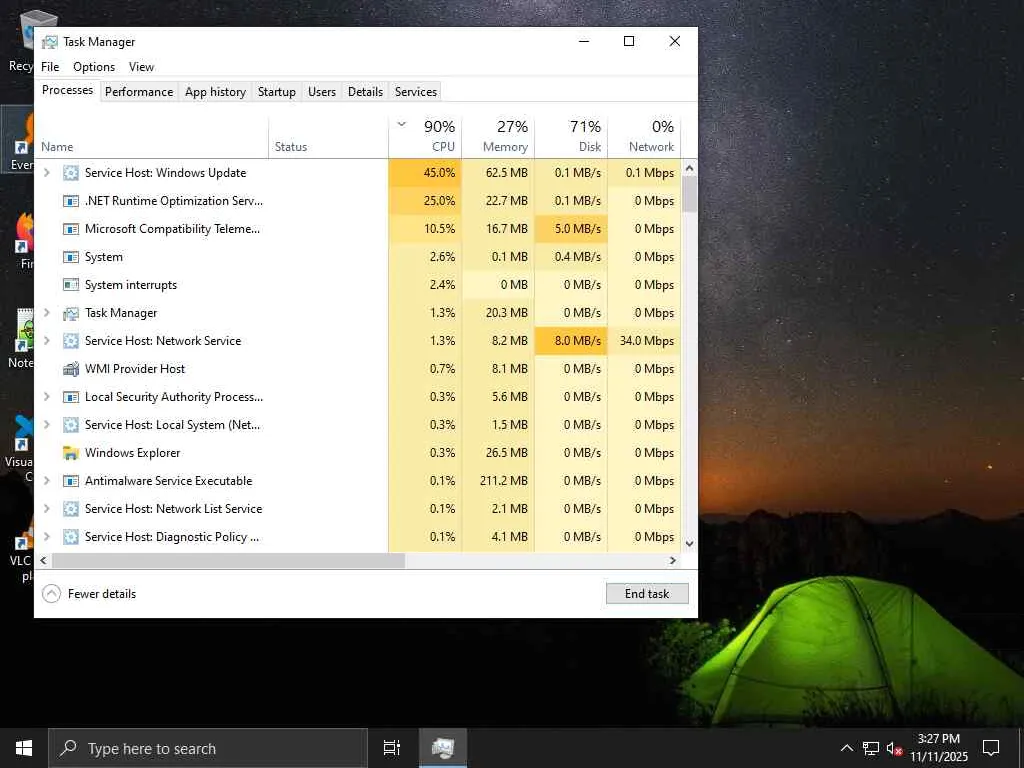
Task: Click the horizontal scrollbar right arrow
Action: (x=673, y=560)
